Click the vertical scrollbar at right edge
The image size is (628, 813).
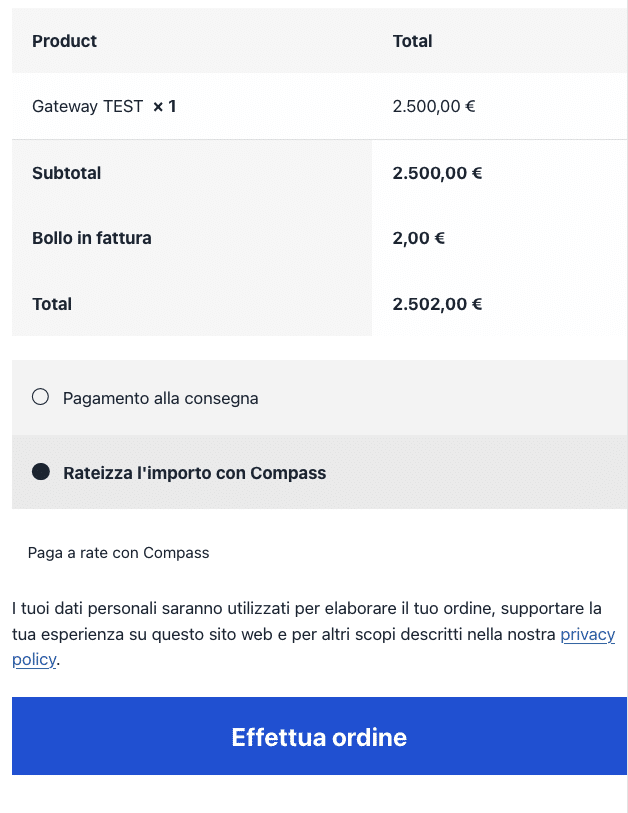(x=627, y=400)
